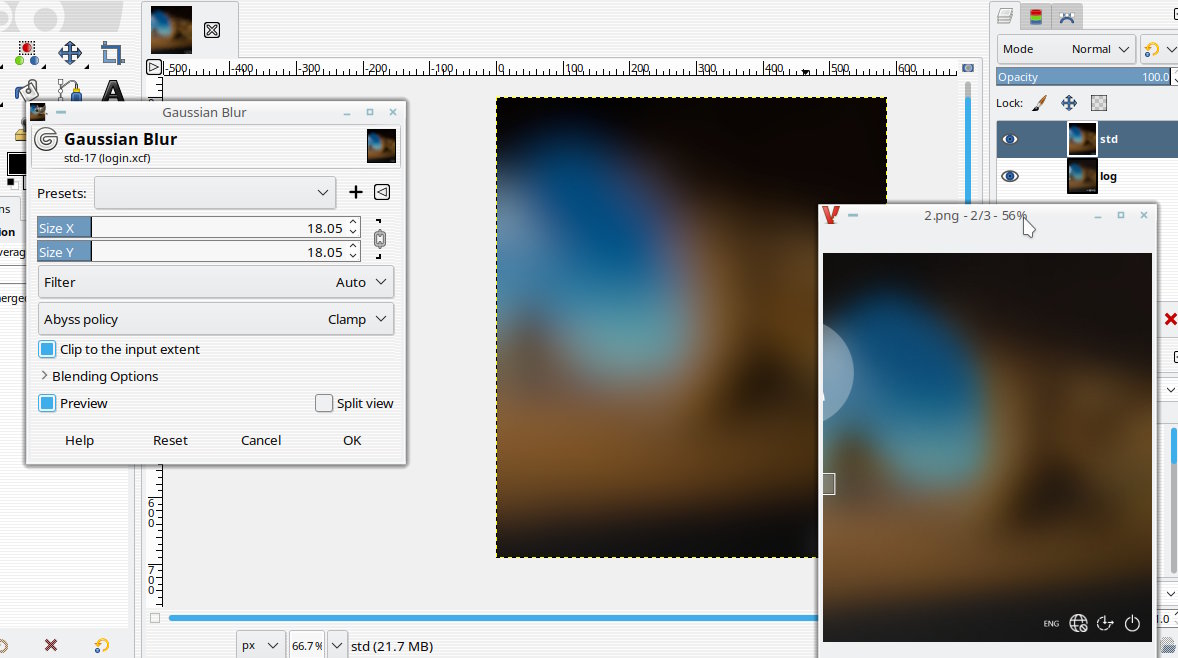Click the red X delete icon at bottom left
Screen dimensions: 1178x658
(51, 645)
